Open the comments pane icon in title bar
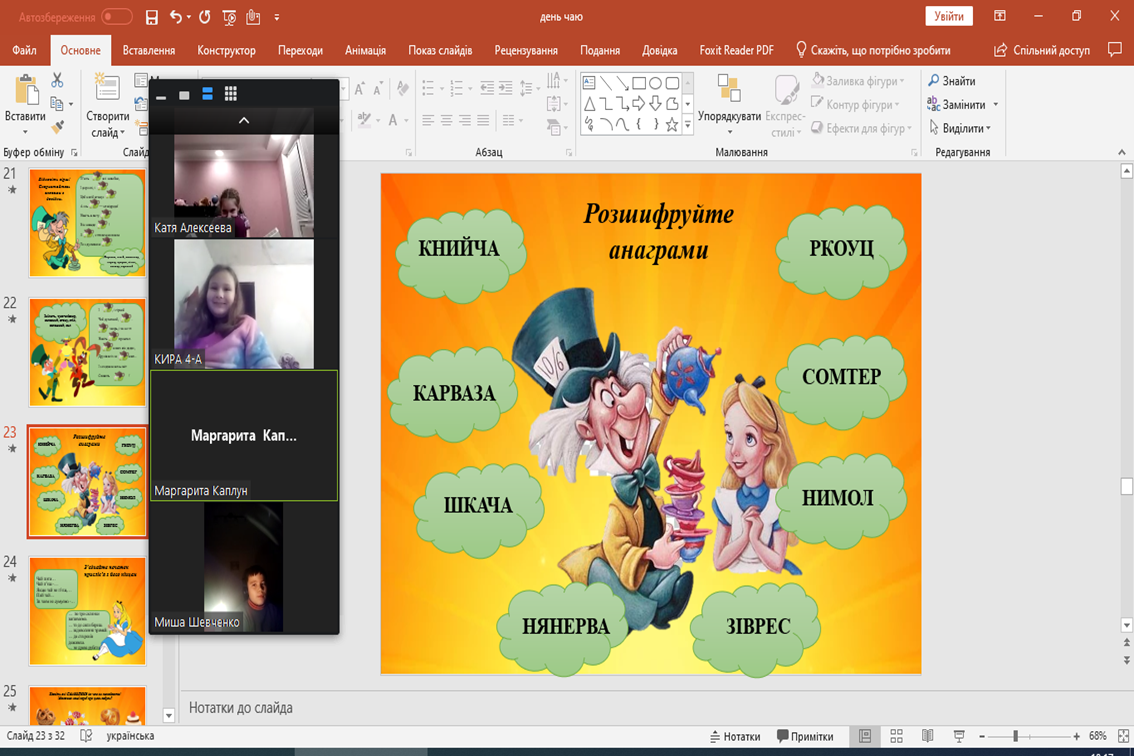The image size is (1134, 756). coord(1114,49)
